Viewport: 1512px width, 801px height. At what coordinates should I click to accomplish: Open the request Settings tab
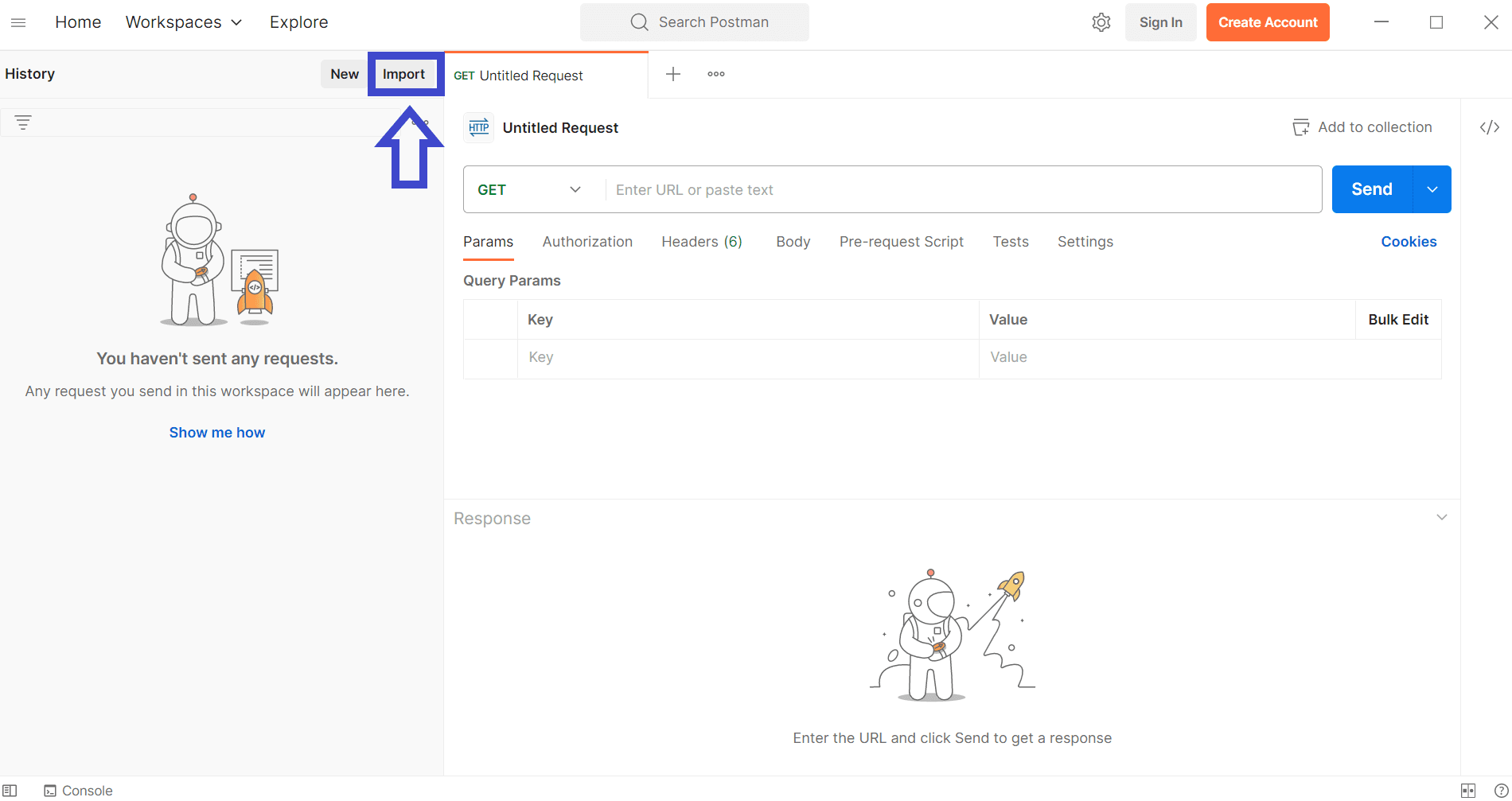(x=1085, y=242)
